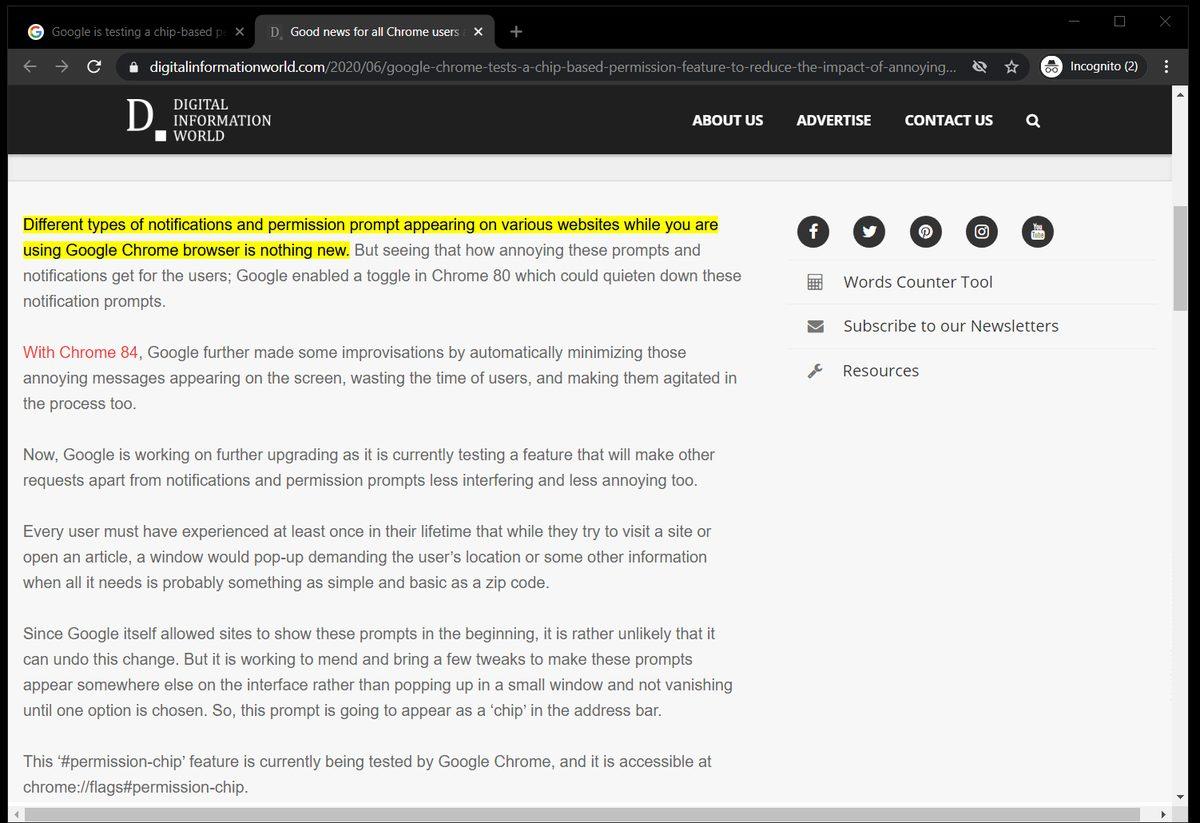Open the Pinterest social icon

point(925,232)
